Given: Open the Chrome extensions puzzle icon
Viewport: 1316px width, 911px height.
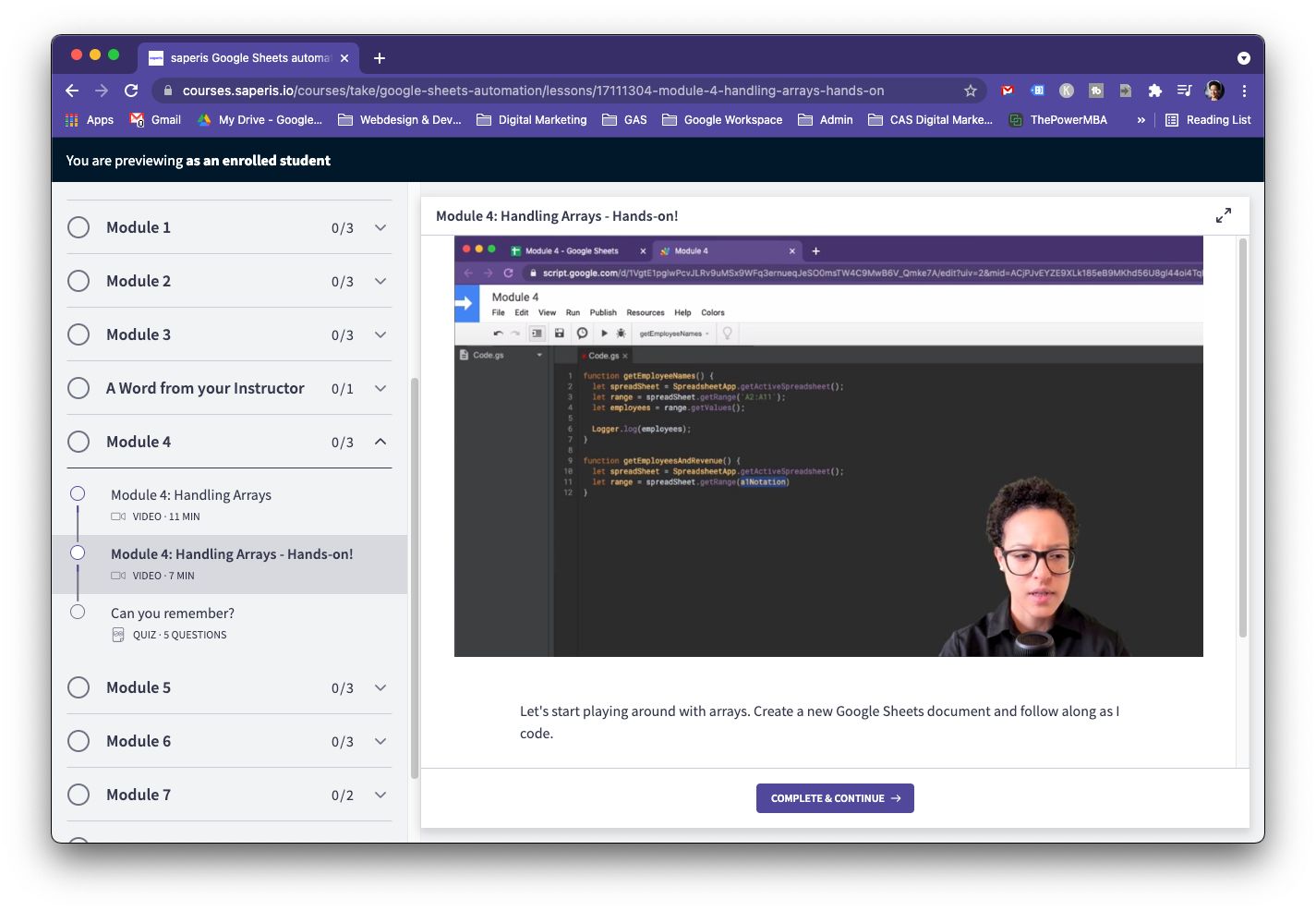Looking at the screenshot, I should tap(1154, 91).
